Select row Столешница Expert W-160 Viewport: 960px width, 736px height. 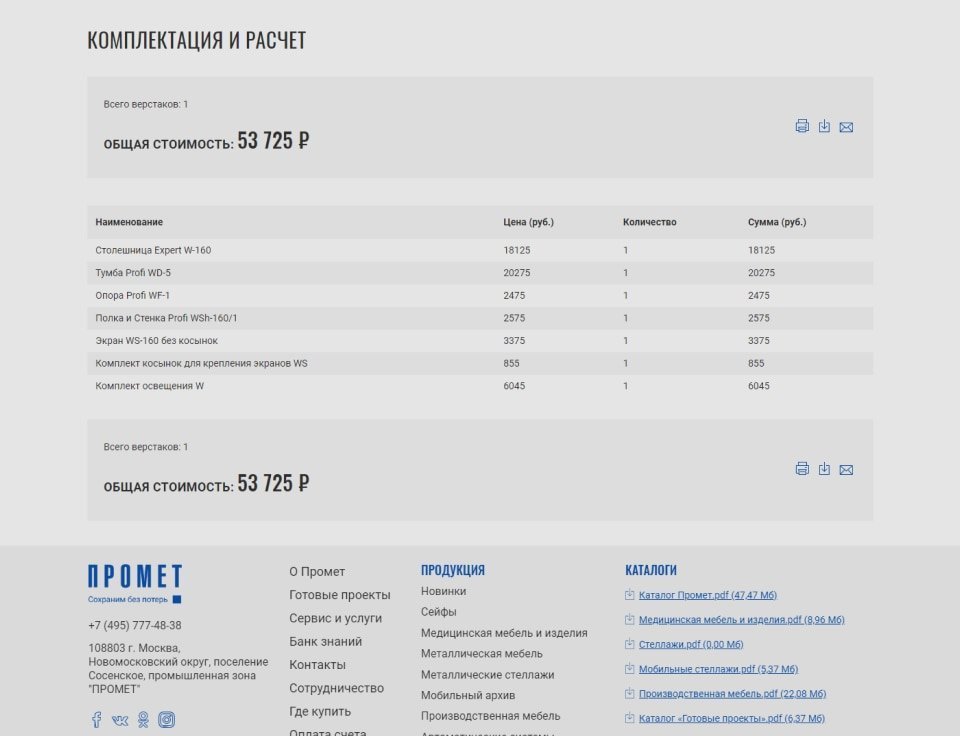click(x=480, y=250)
